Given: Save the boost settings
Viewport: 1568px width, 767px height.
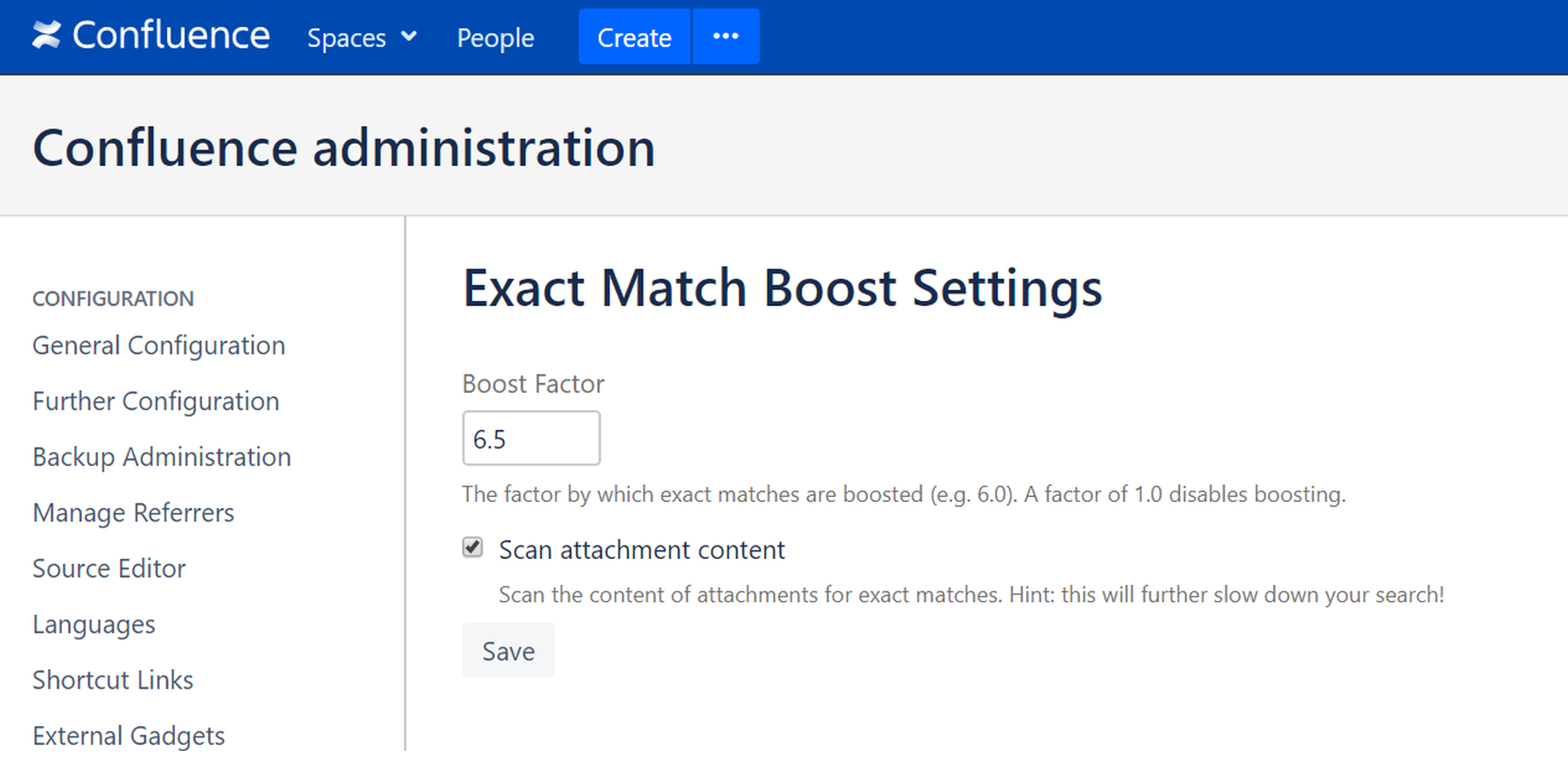Looking at the screenshot, I should (509, 650).
